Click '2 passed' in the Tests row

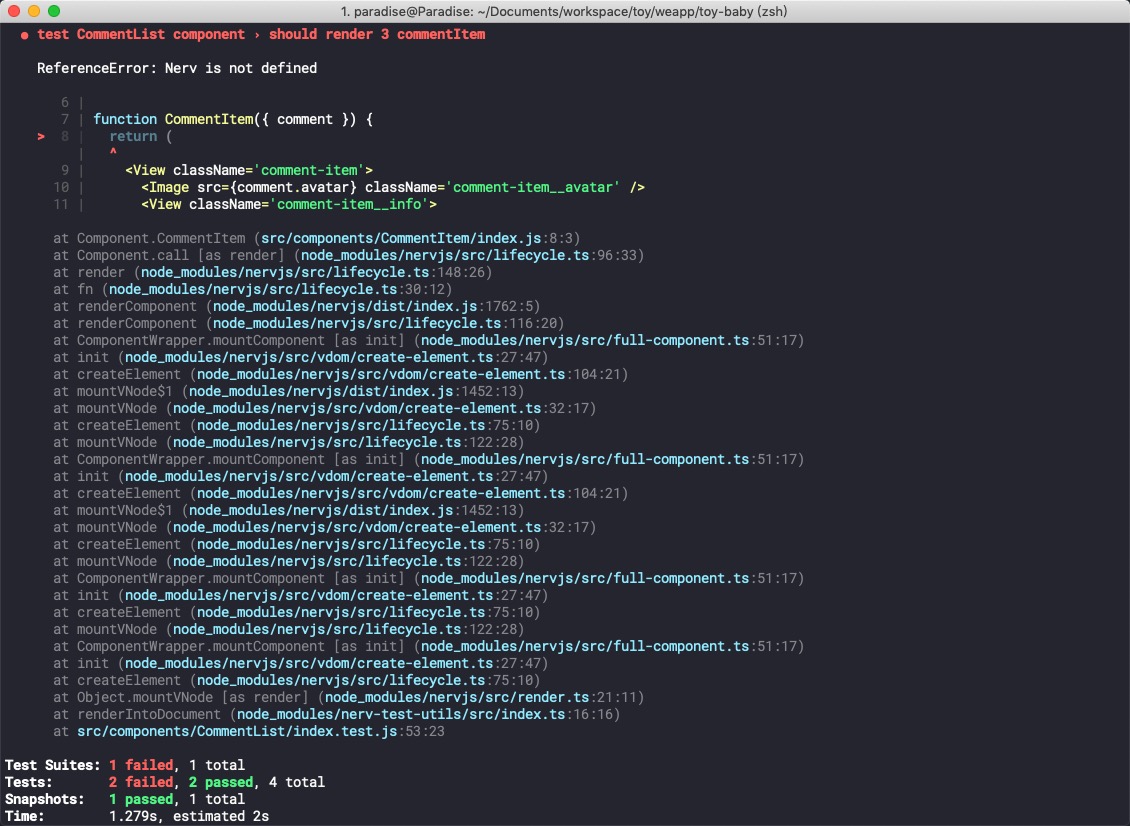221,782
